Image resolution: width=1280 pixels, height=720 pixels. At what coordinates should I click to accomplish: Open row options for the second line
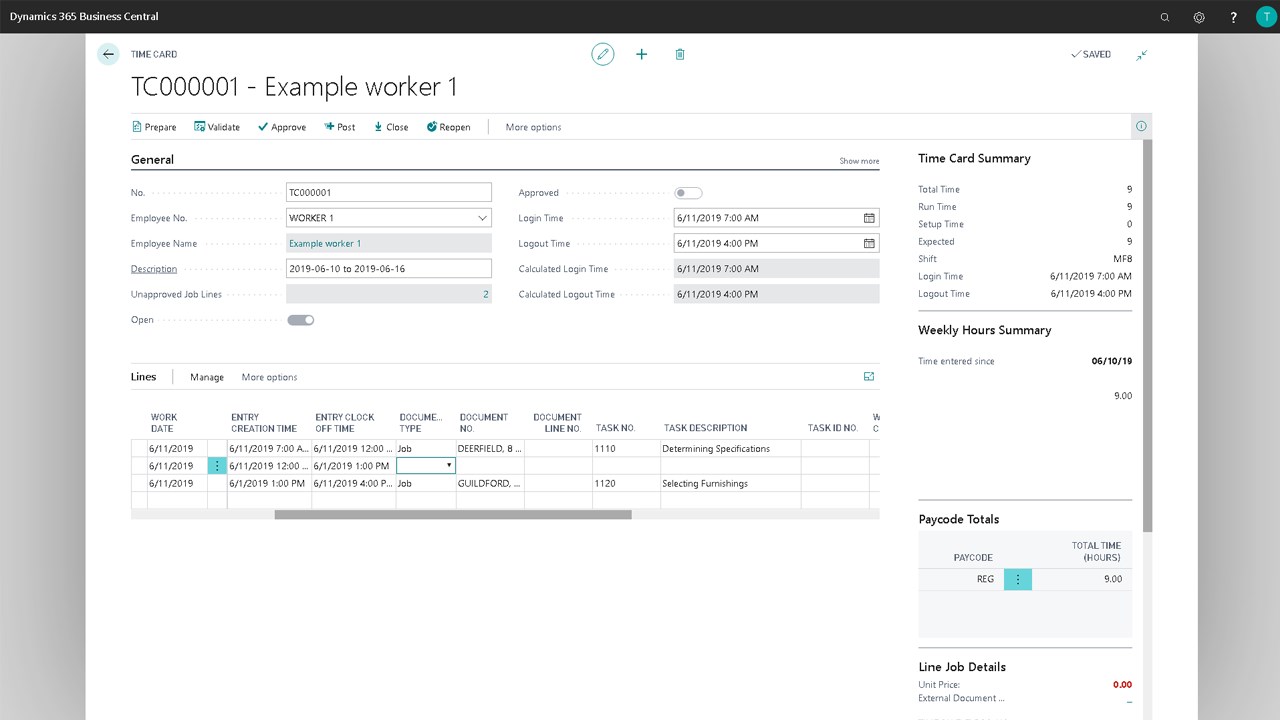[x=217, y=466]
